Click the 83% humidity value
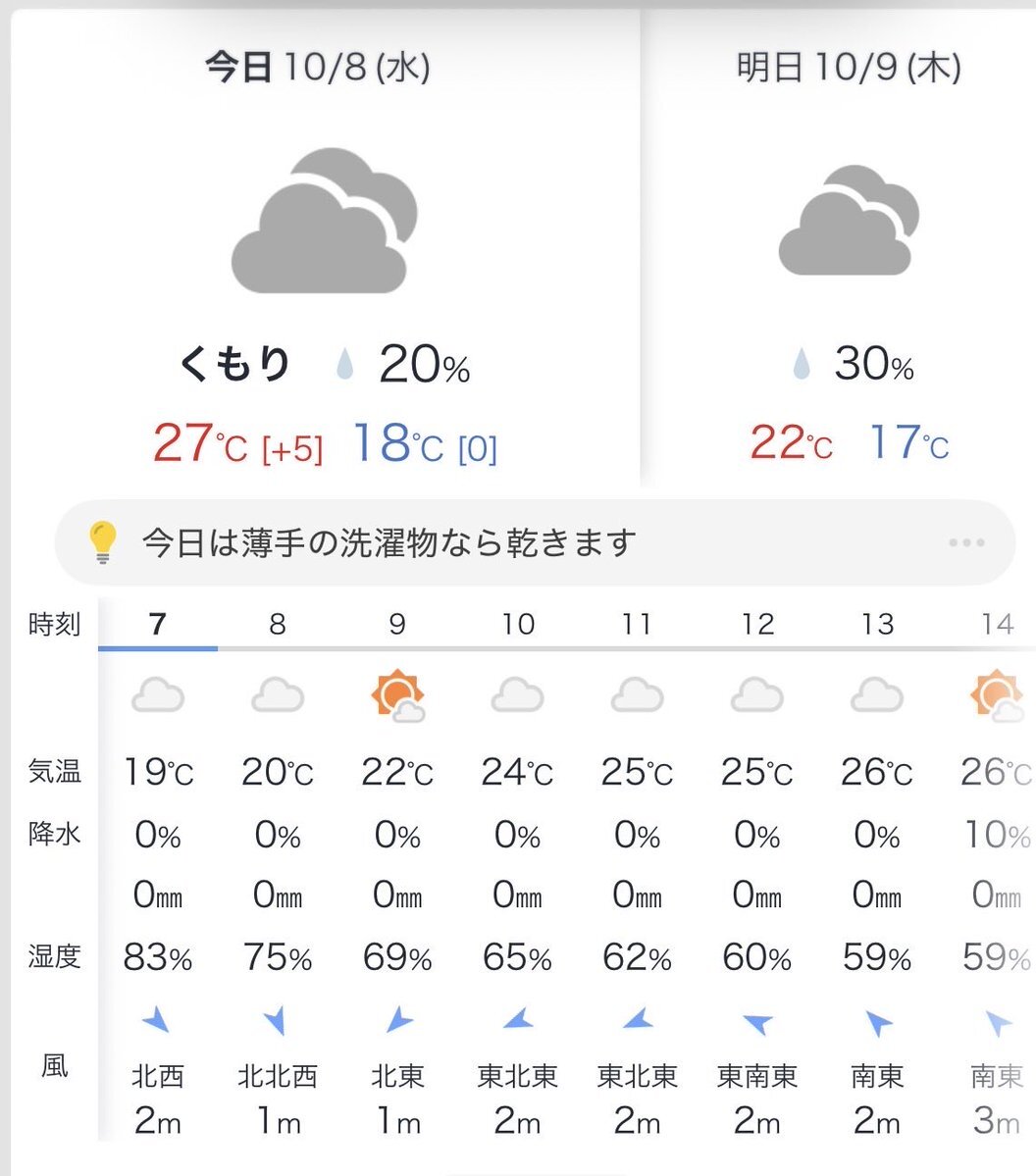The image size is (1036, 1176). [x=158, y=957]
